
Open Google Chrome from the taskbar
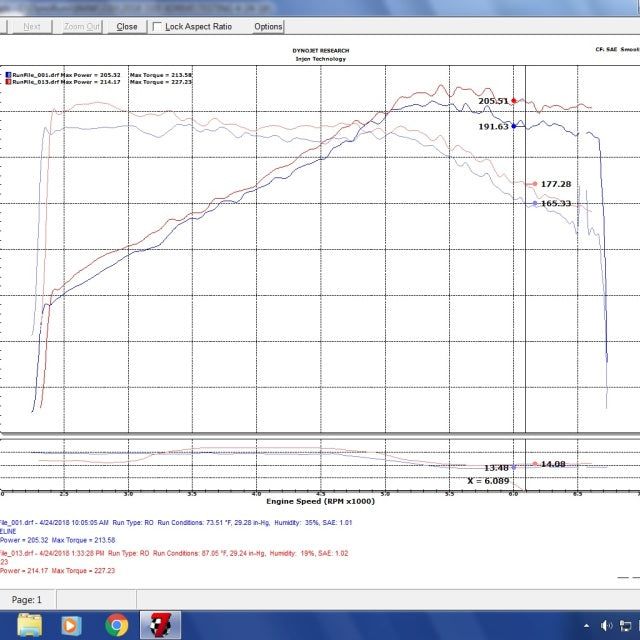tap(117, 626)
